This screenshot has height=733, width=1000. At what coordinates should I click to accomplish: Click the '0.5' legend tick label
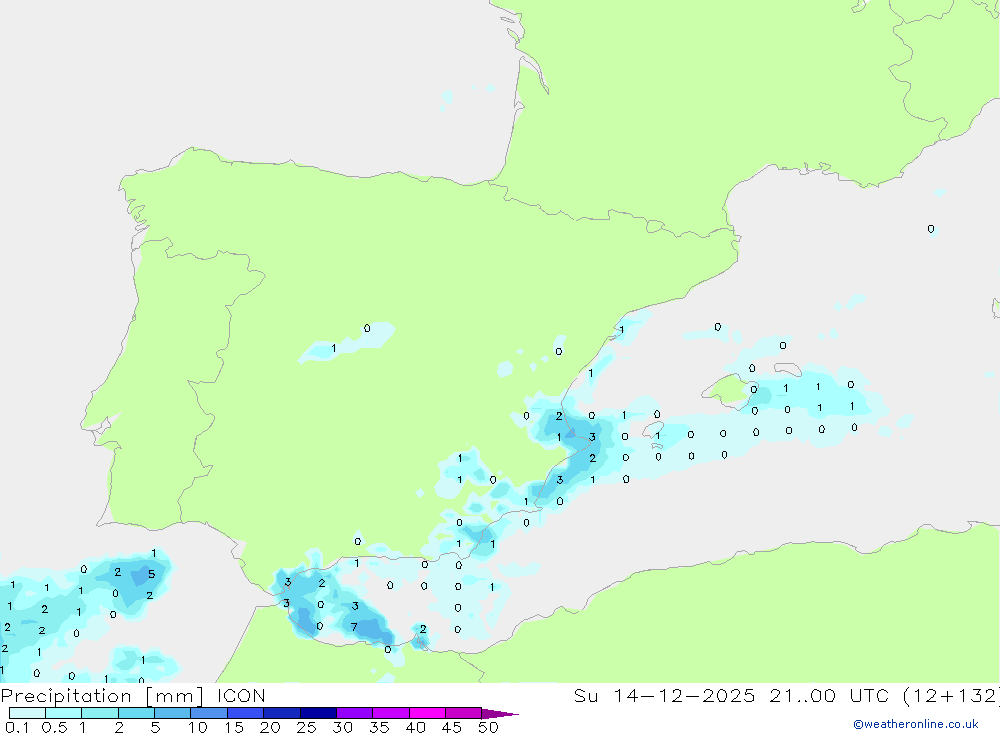54,727
